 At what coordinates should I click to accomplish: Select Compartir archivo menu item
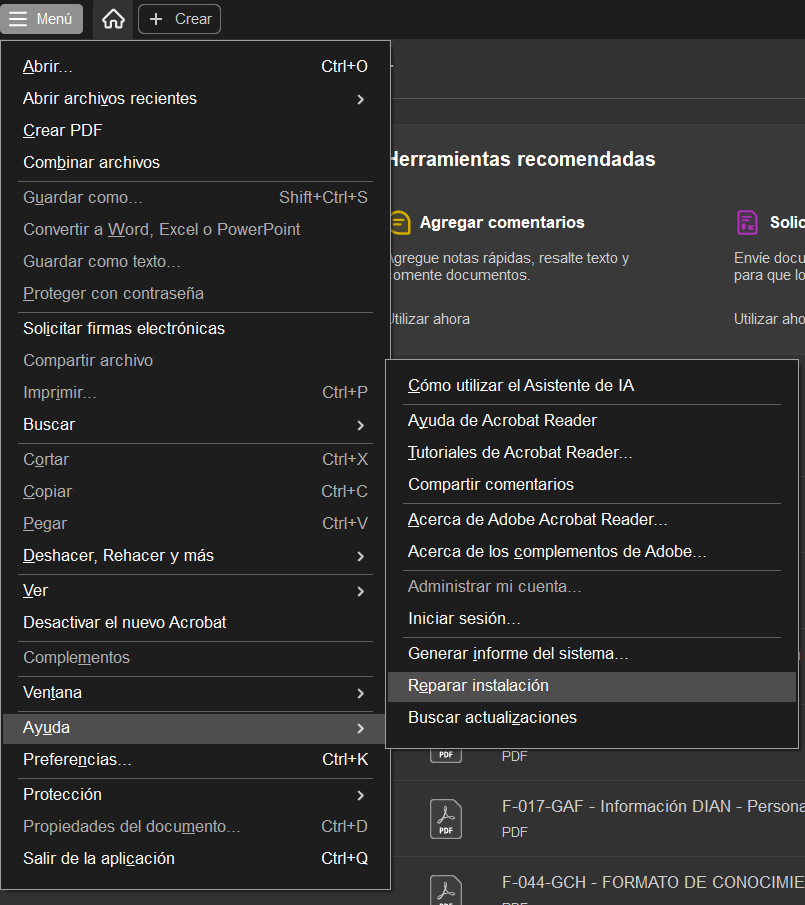(195, 361)
